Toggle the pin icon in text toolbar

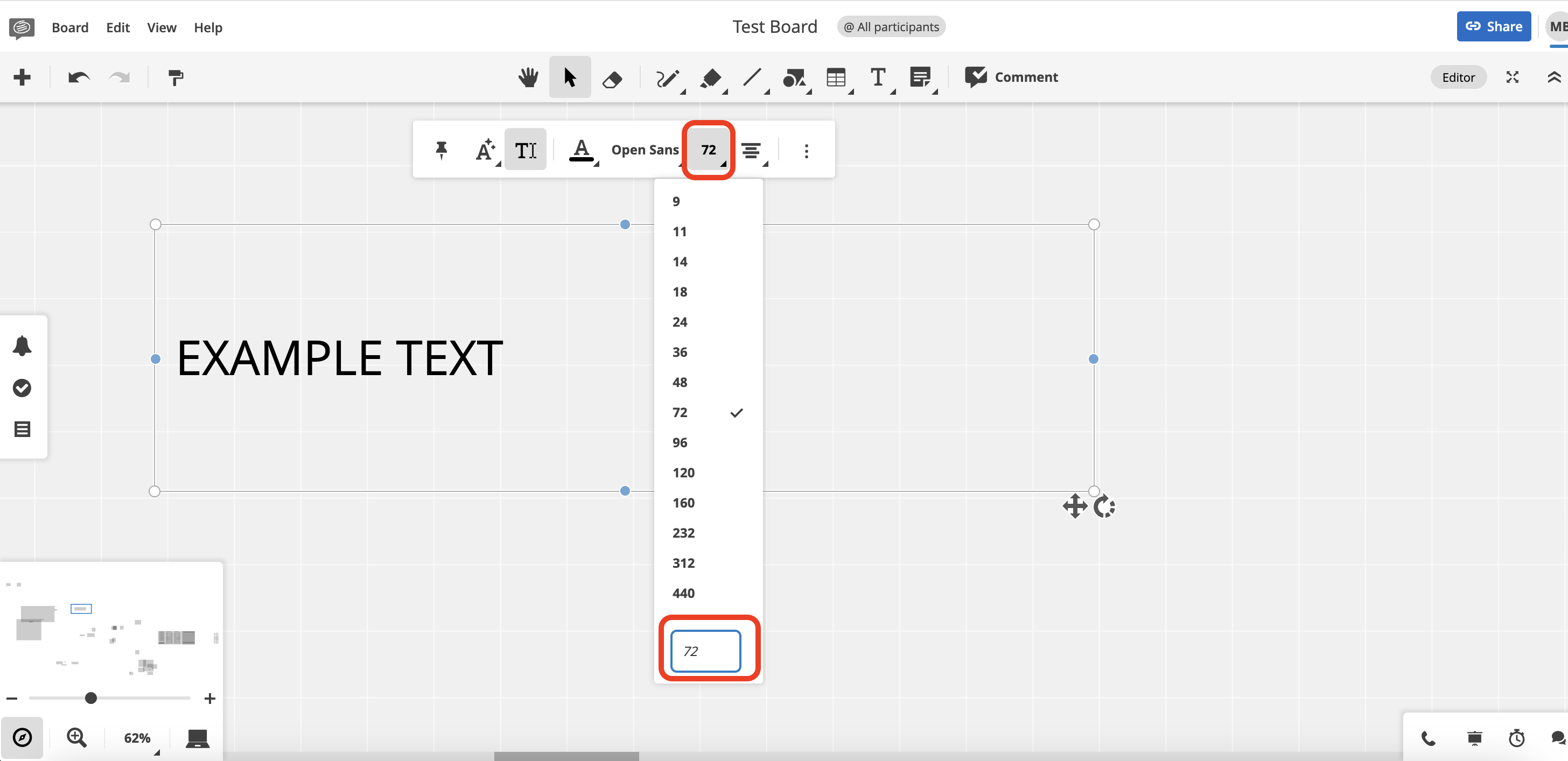[442, 150]
